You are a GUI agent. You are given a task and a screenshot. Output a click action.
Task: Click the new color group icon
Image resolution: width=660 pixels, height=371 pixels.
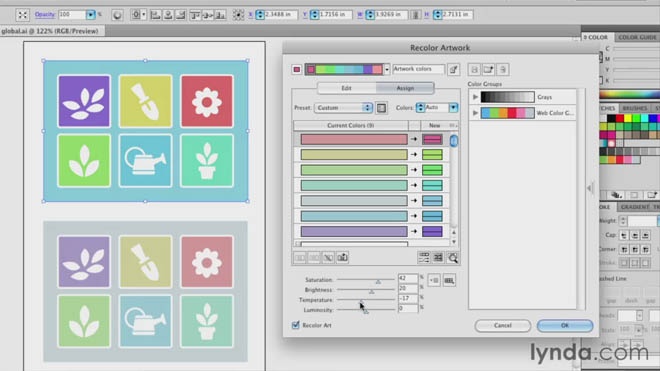(x=488, y=69)
